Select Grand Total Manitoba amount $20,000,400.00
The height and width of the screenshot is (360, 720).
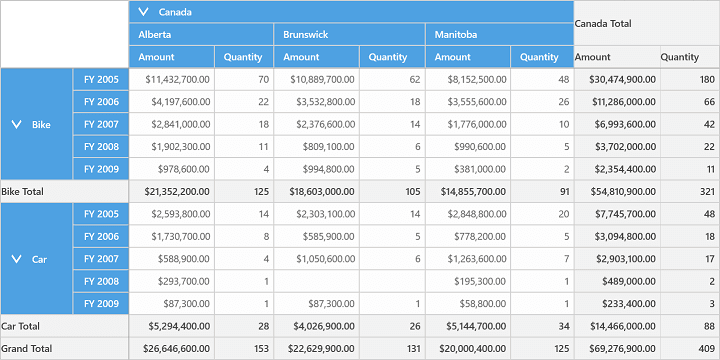pos(468,349)
